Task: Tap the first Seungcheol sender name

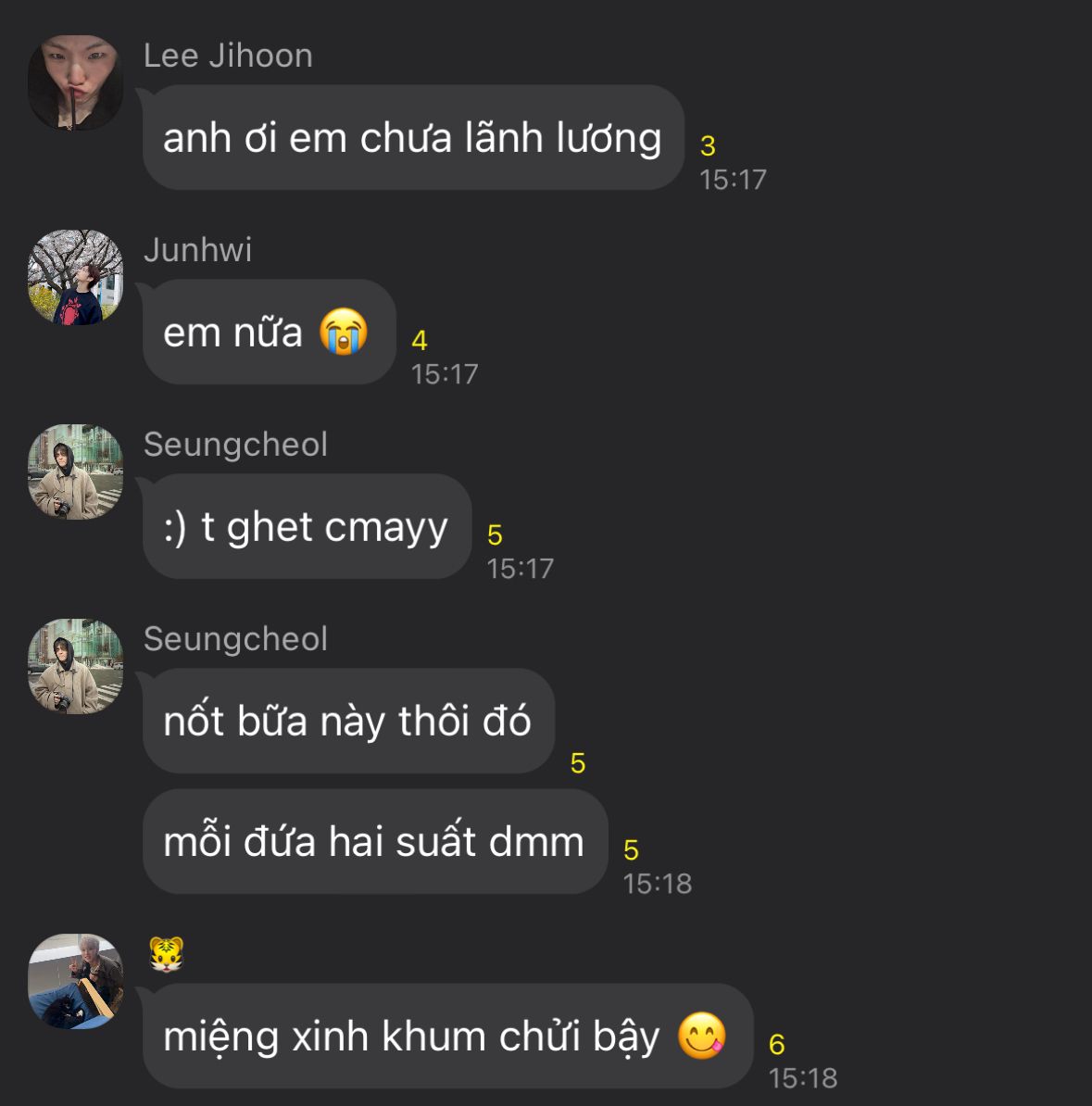Action: [235, 445]
